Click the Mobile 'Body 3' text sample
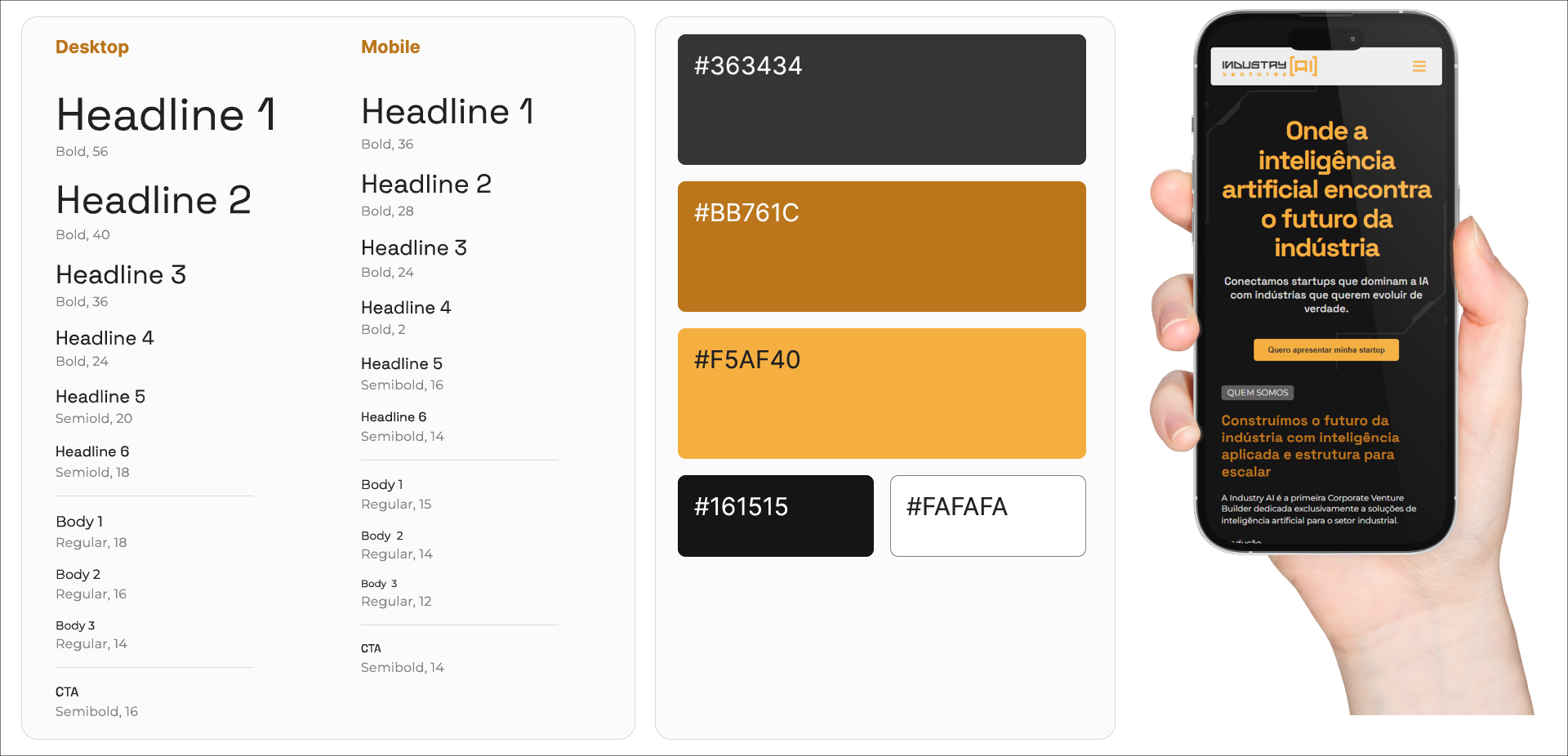This screenshot has height=756, width=1568. (379, 584)
